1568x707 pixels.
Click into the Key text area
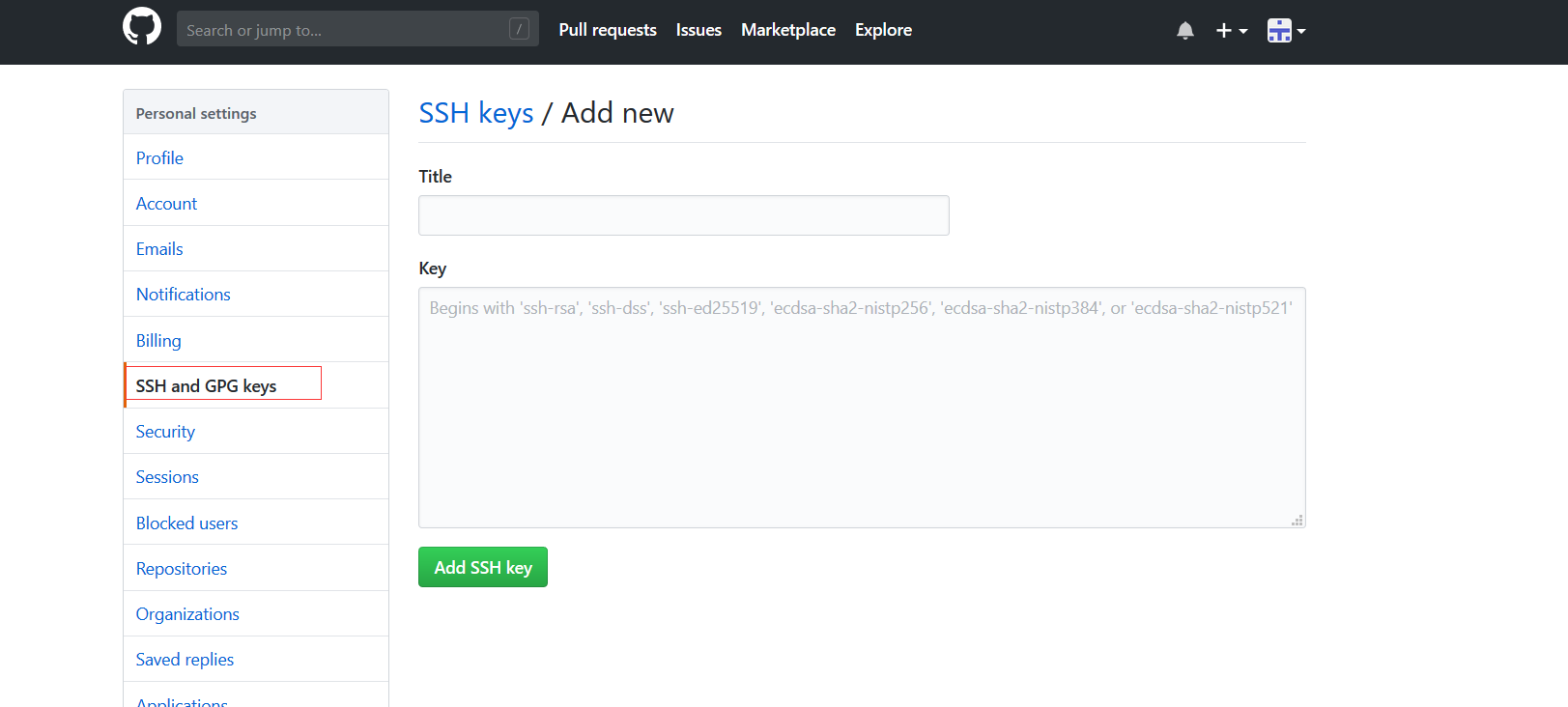click(x=862, y=408)
